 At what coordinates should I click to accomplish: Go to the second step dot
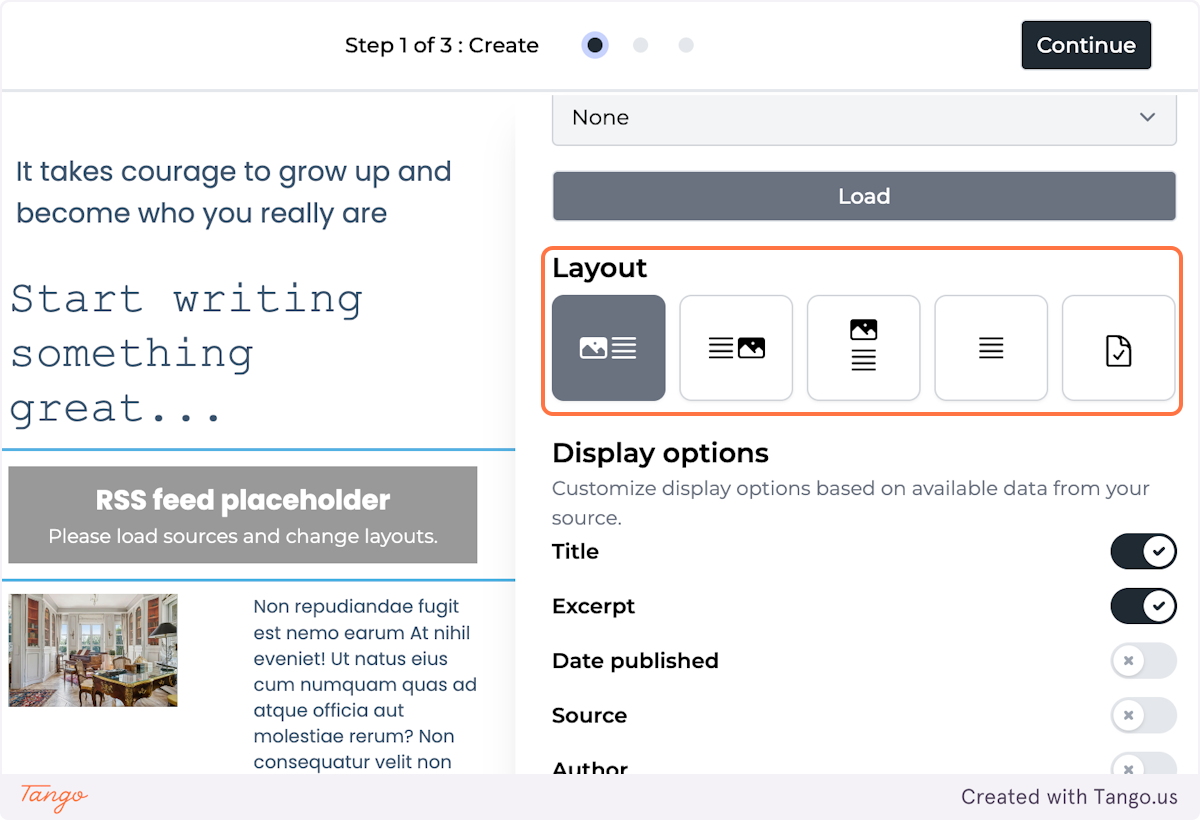(641, 45)
